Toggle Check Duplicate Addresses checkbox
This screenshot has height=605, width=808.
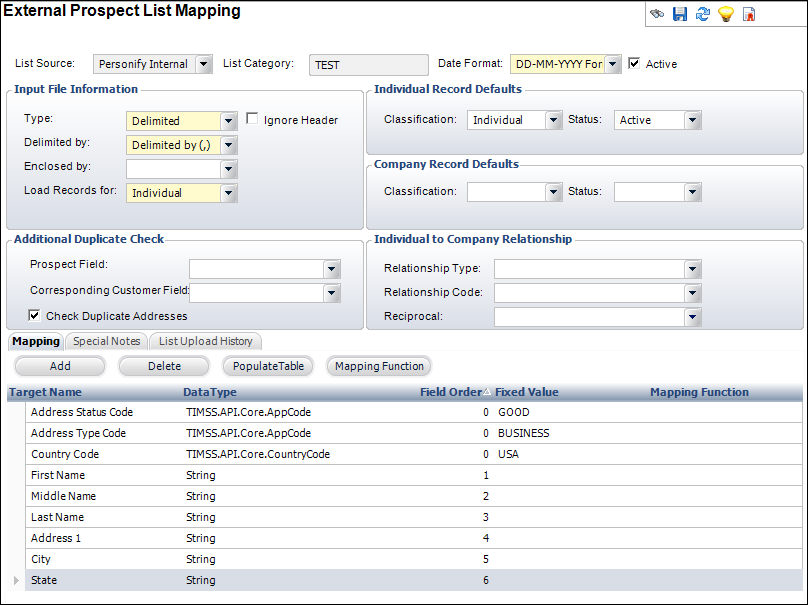35,315
